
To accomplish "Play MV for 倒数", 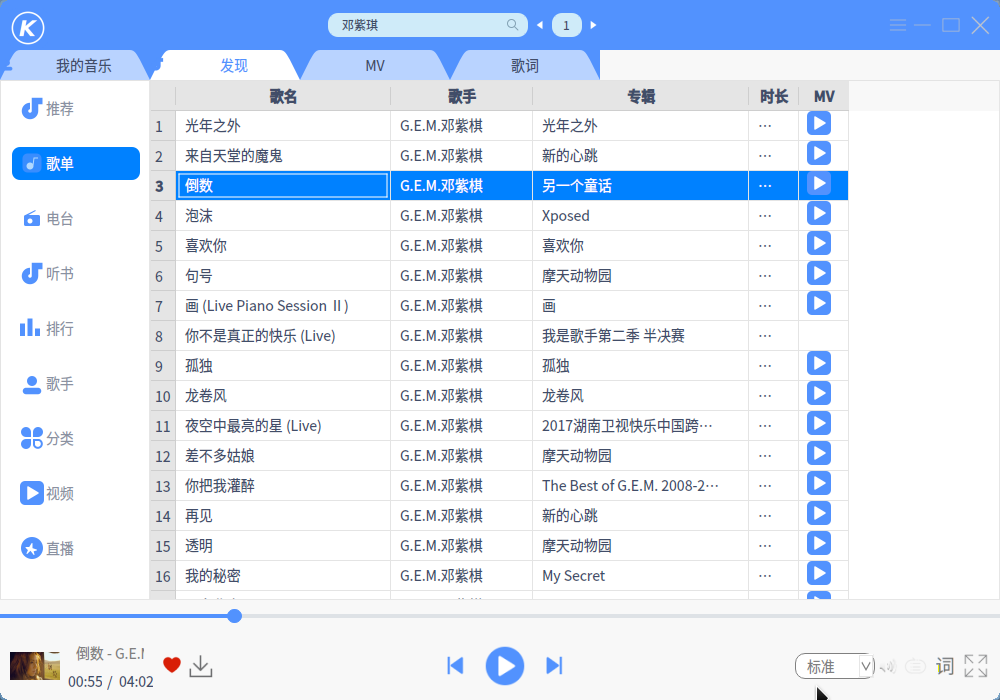I will (819, 184).
